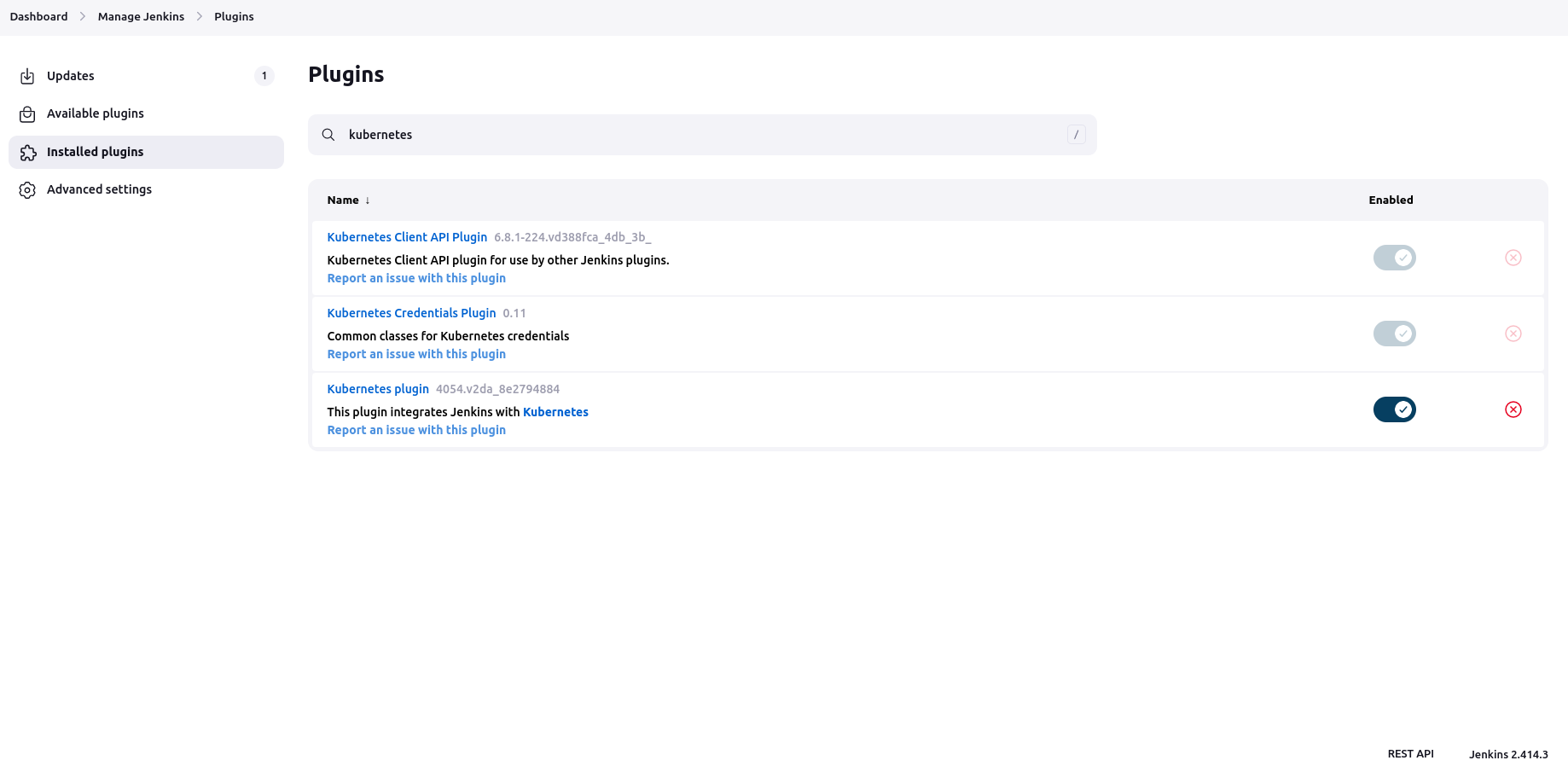The image size is (1568, 772).
Task: Open Advanced settings section
Action: 146,189
